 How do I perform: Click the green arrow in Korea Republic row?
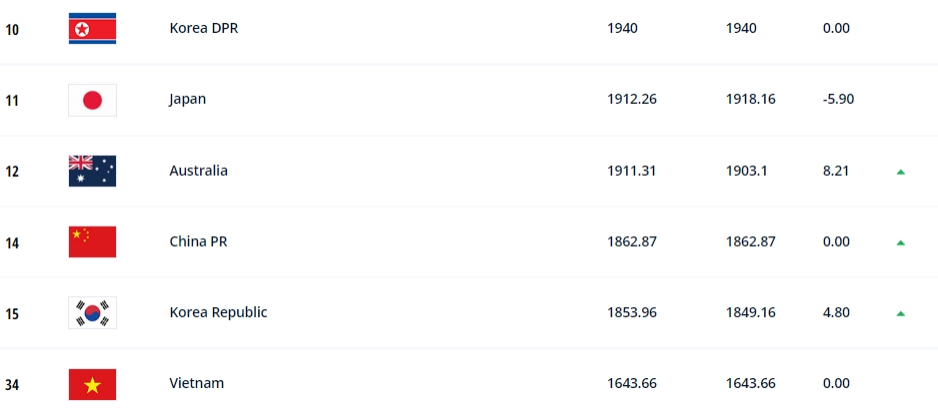pos(900,314)
